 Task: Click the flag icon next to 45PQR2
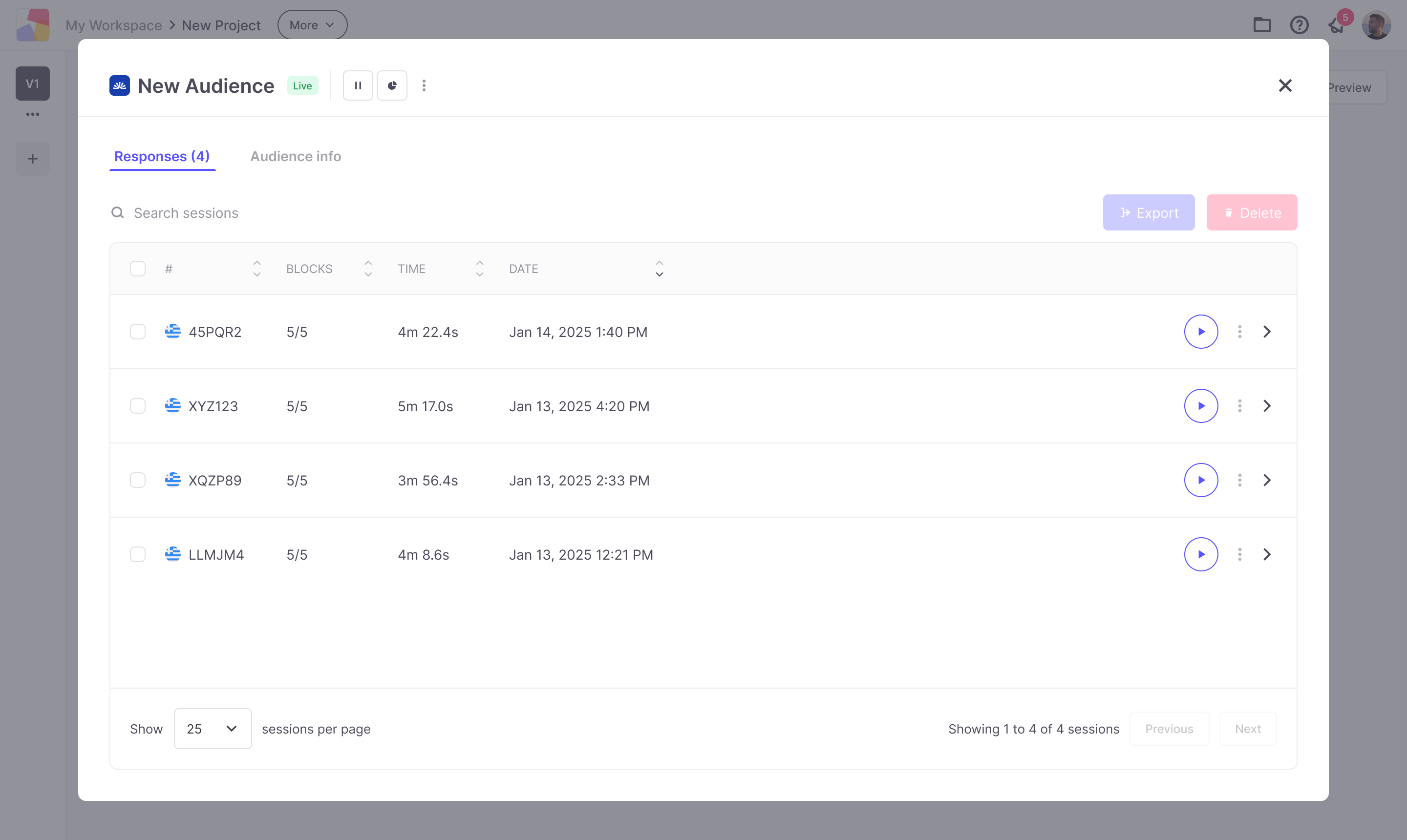tap(172, 331)
